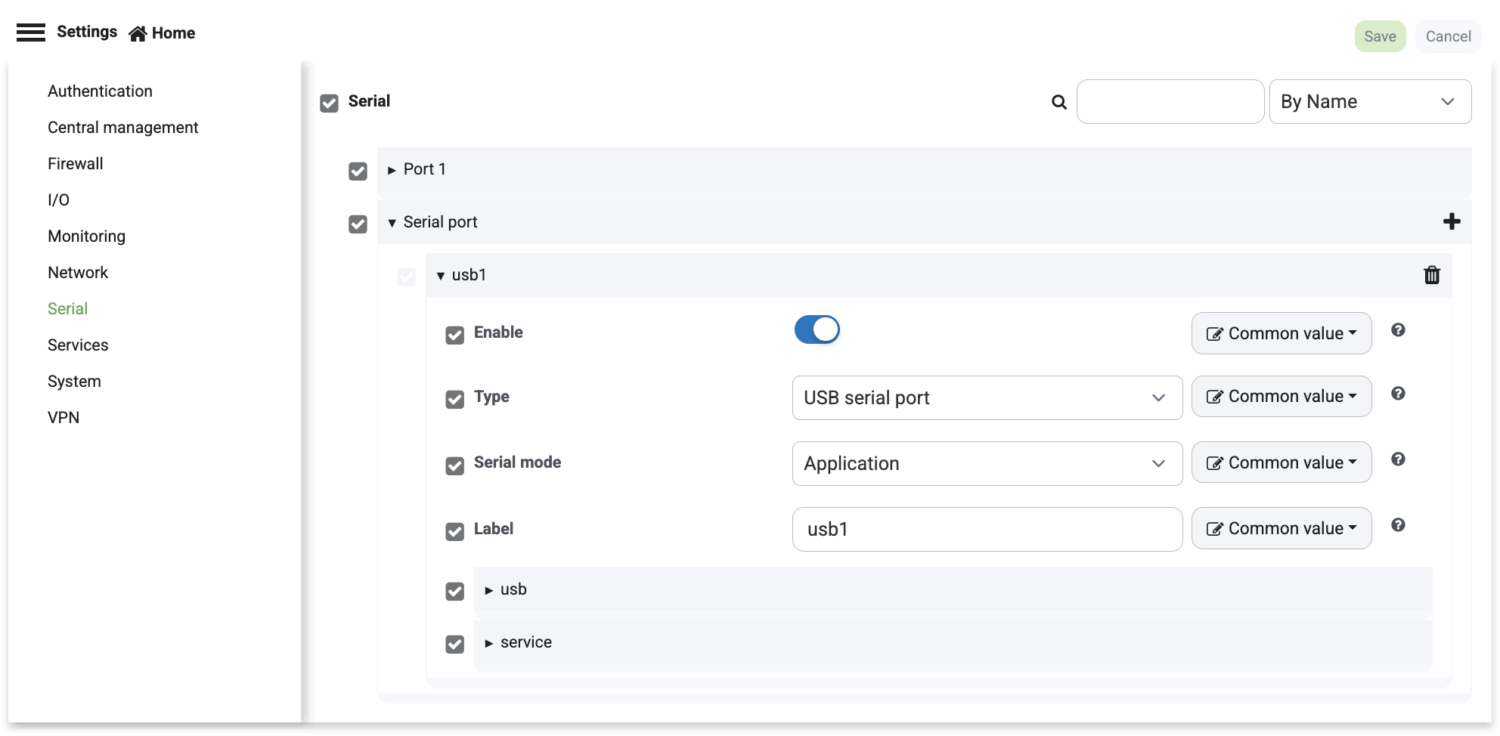Open help icon for Type setting
Image resolution: width=1500 pixels, height=736 pixels.
coord(1398,394)
